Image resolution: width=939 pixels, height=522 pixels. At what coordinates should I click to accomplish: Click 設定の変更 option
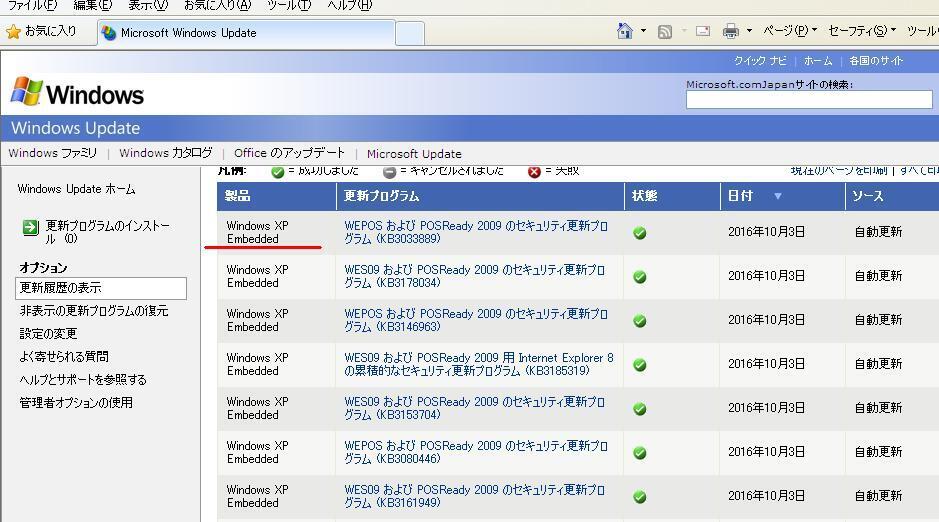tap(49, 333)
